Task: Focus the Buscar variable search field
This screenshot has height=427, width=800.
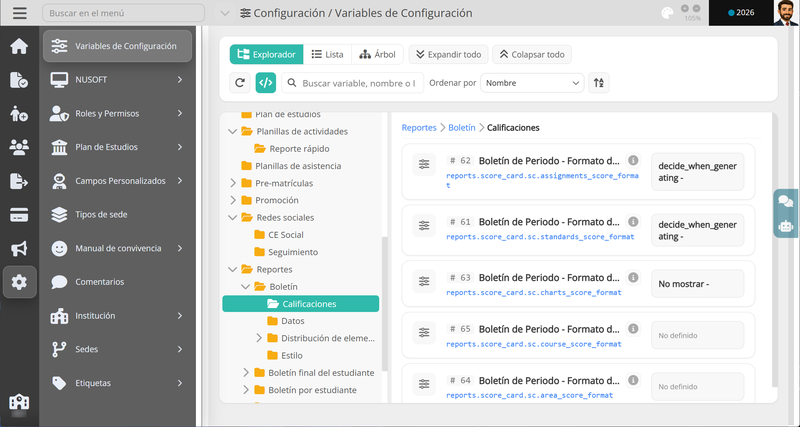Action: coord(353,83)
